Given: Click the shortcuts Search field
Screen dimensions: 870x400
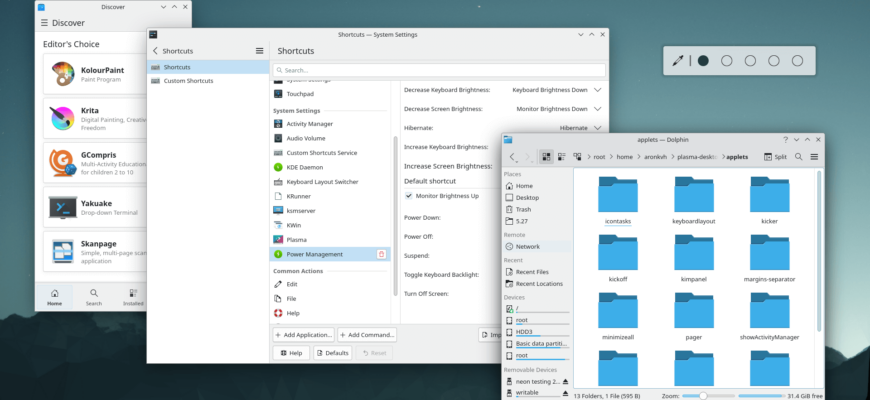Looking at the screenshot, I should (x=439, y=70).
